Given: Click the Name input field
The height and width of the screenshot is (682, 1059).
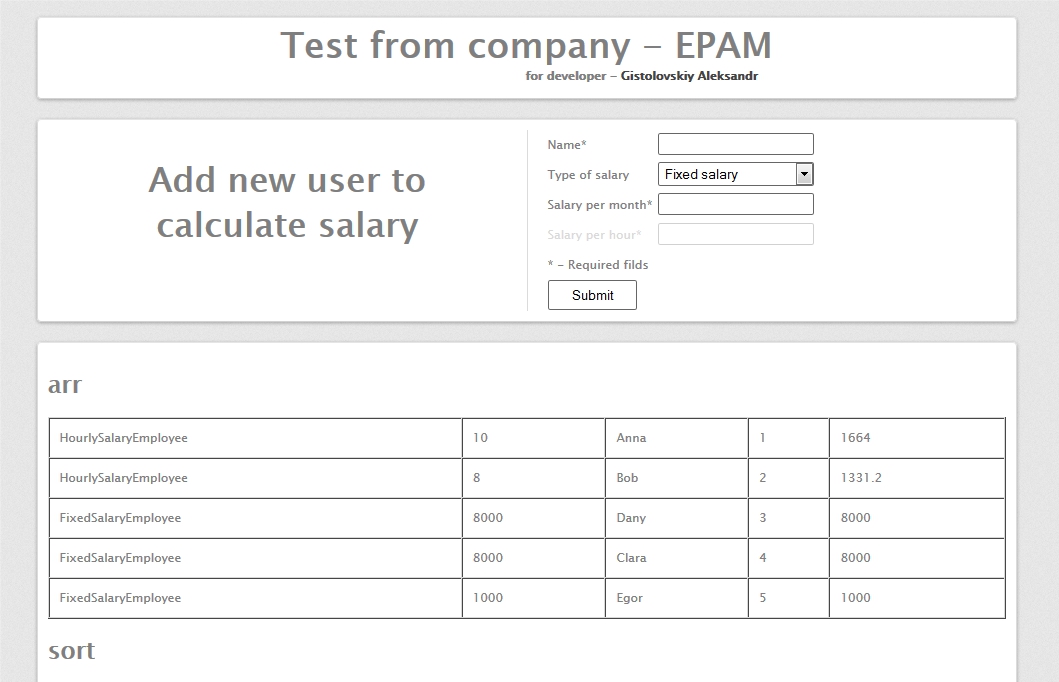Looking at the screenshot, I should pos(735,144).
